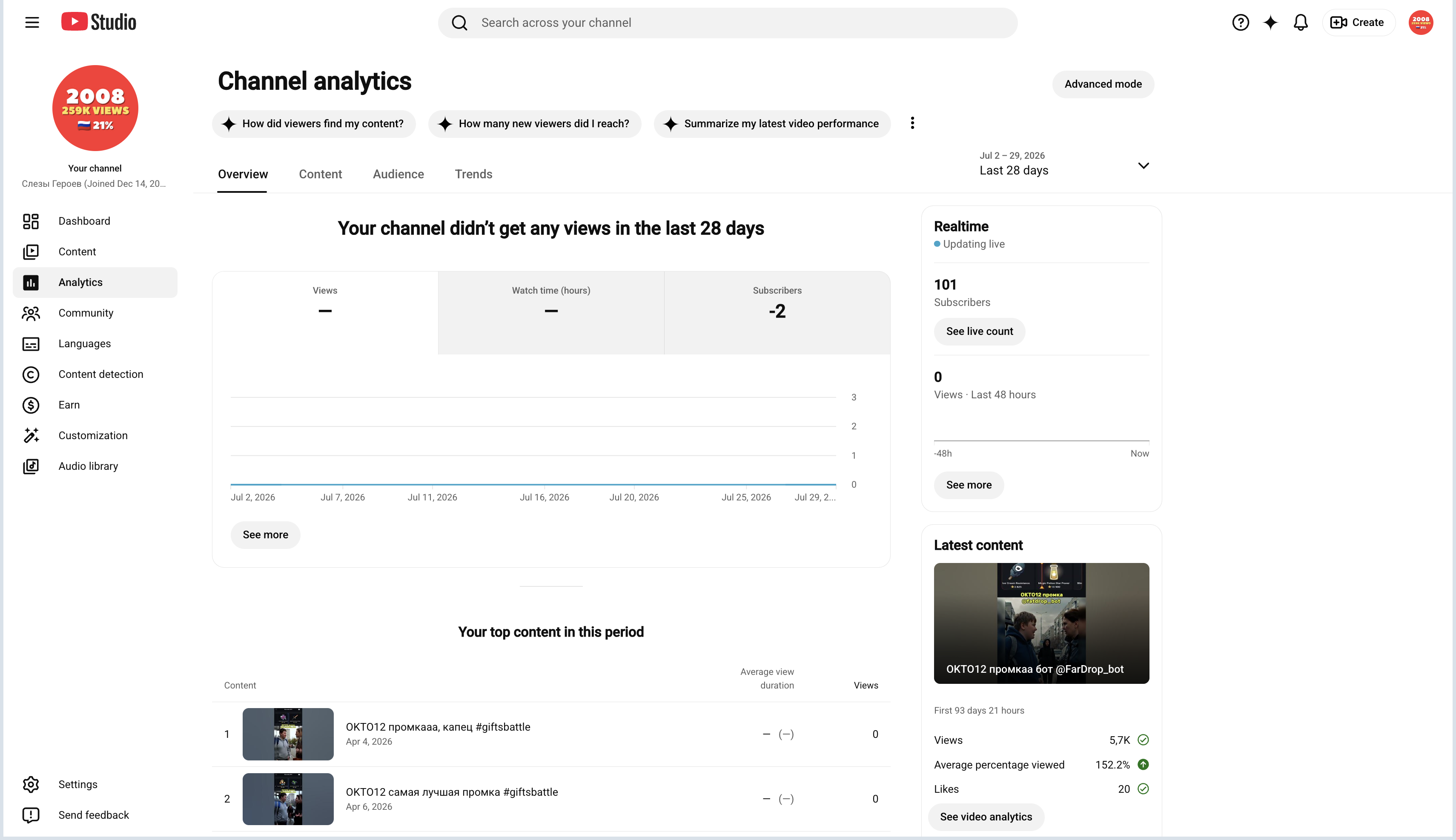Click 'Summarize my latest video performance'

click(x=771, y=123)
